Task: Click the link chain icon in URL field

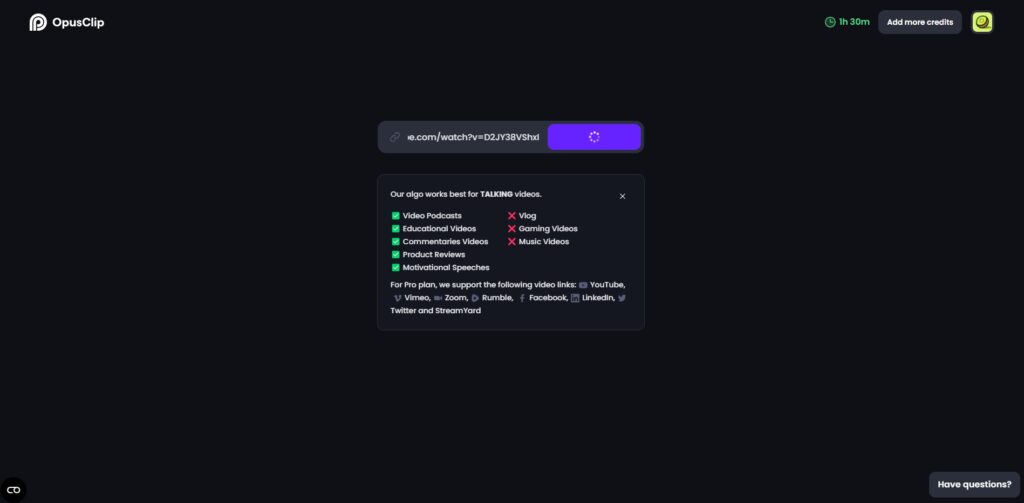Action: click(x=394, y=137)
